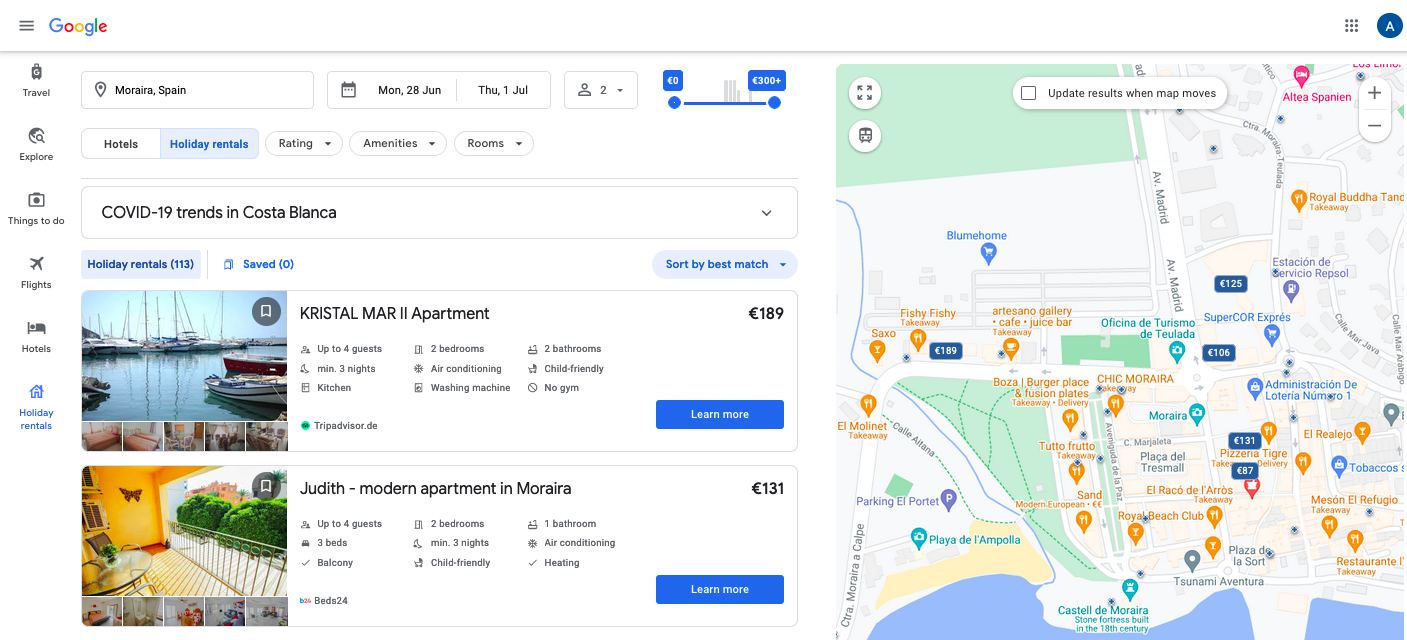
Task: Click Learn more for Judith apartment
Action: click(720, 589)
